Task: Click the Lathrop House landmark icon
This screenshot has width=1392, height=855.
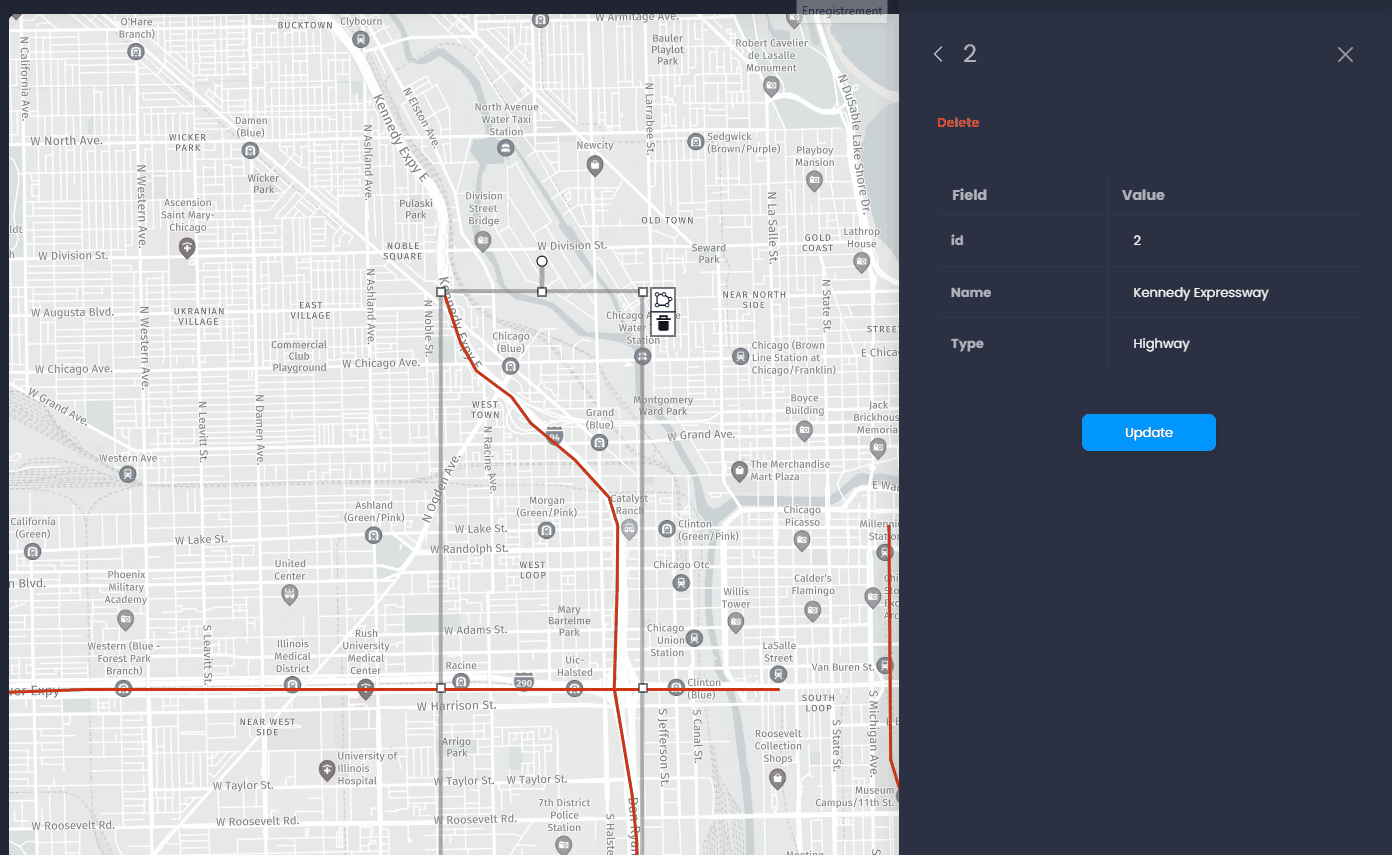Action: click(862, 262)
